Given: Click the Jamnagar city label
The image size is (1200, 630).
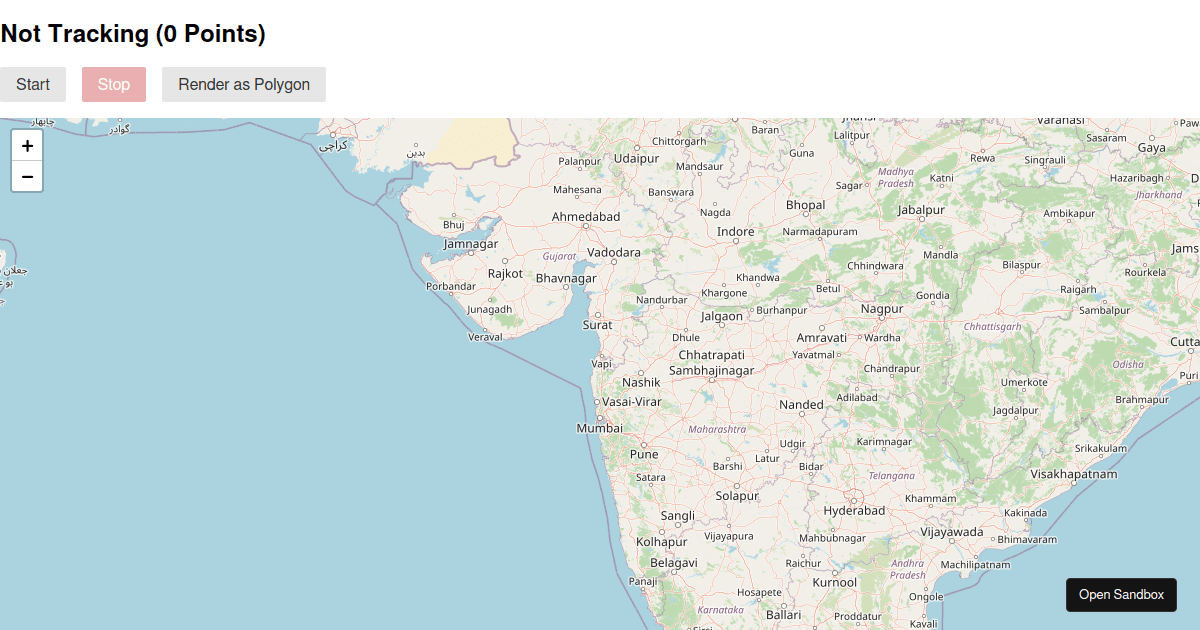Looking at the screenshot, I should coord(471,244).
